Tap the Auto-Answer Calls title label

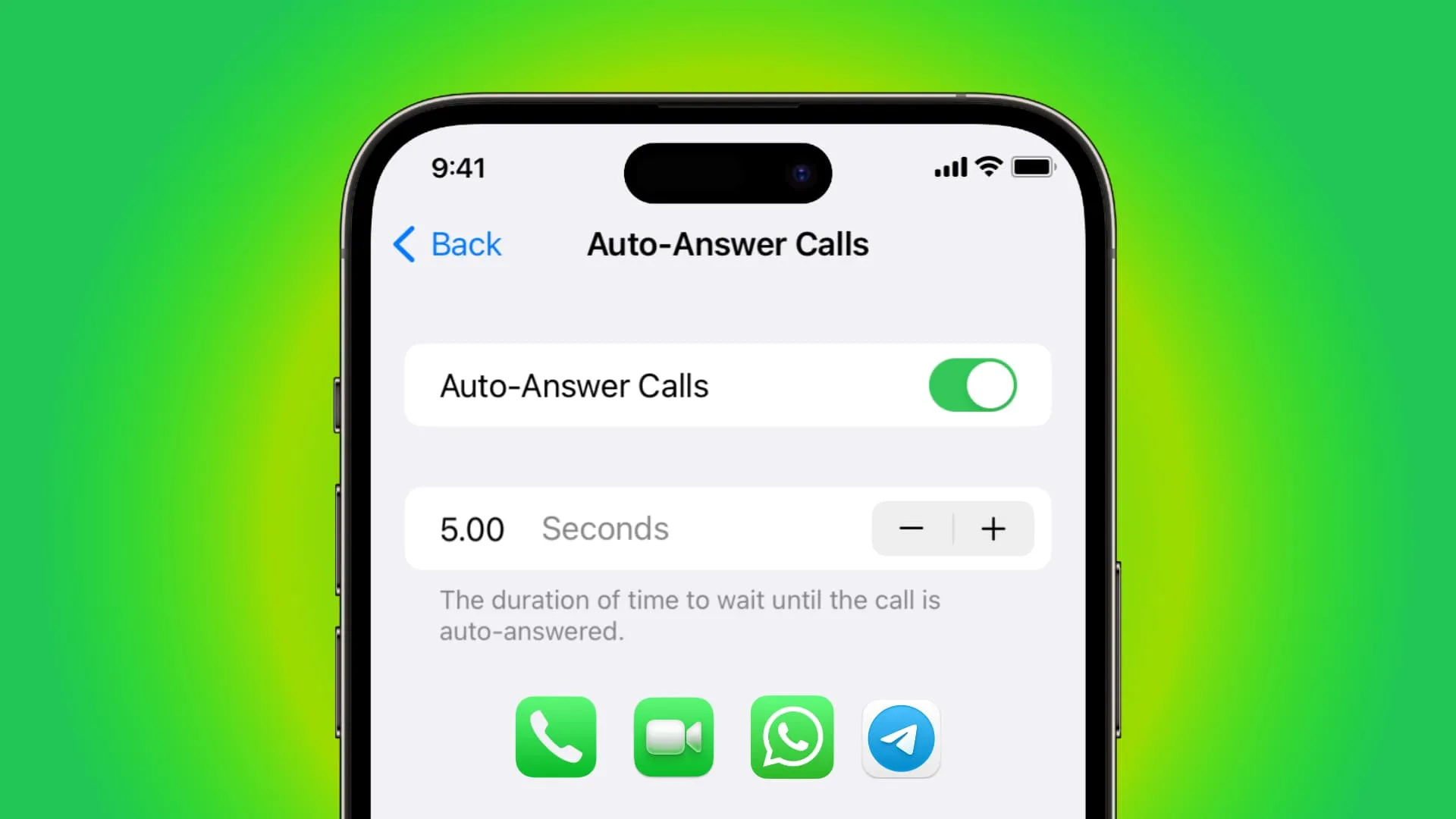click(x=728, y=243)
